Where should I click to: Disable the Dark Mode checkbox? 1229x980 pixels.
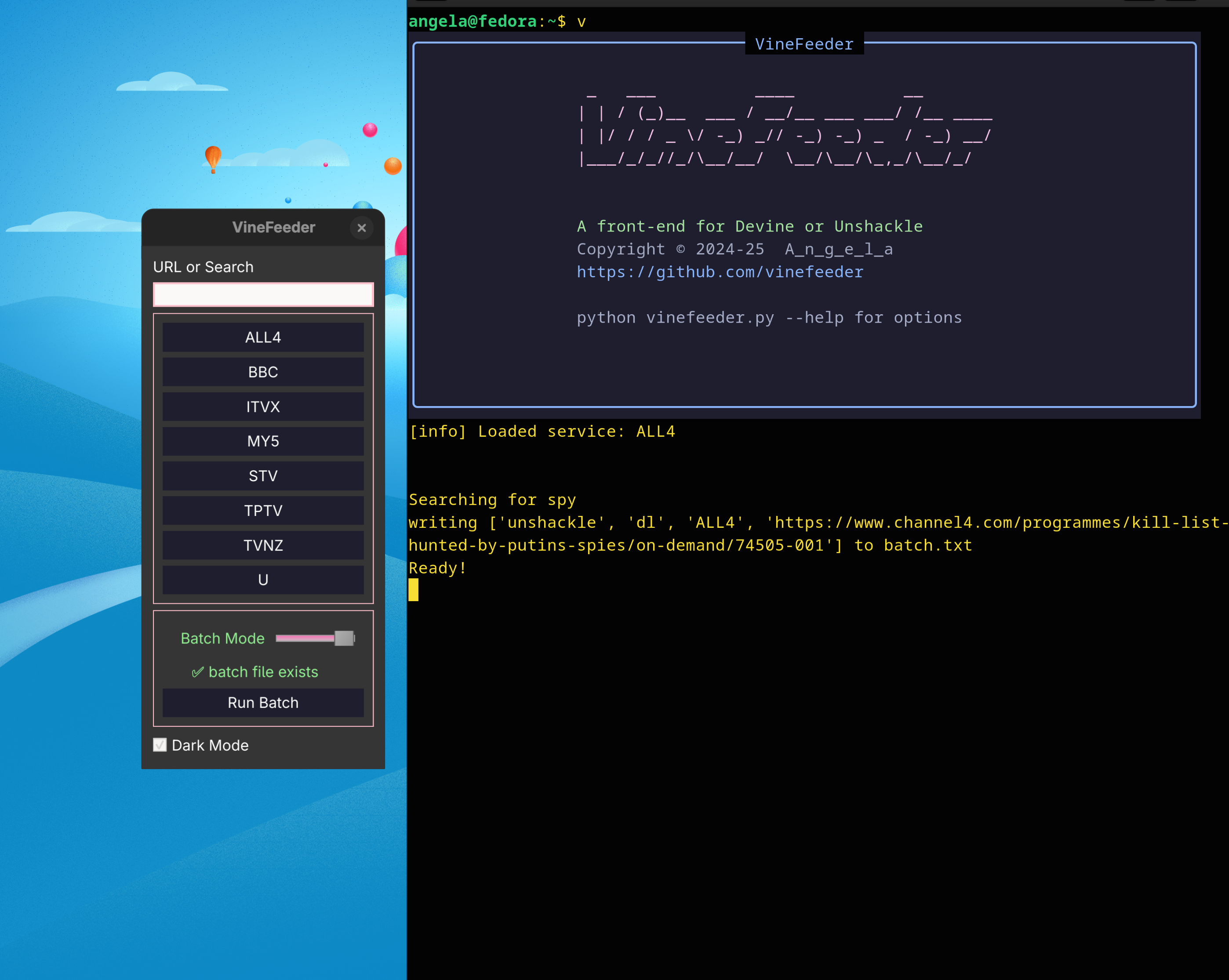coord(160,745)
